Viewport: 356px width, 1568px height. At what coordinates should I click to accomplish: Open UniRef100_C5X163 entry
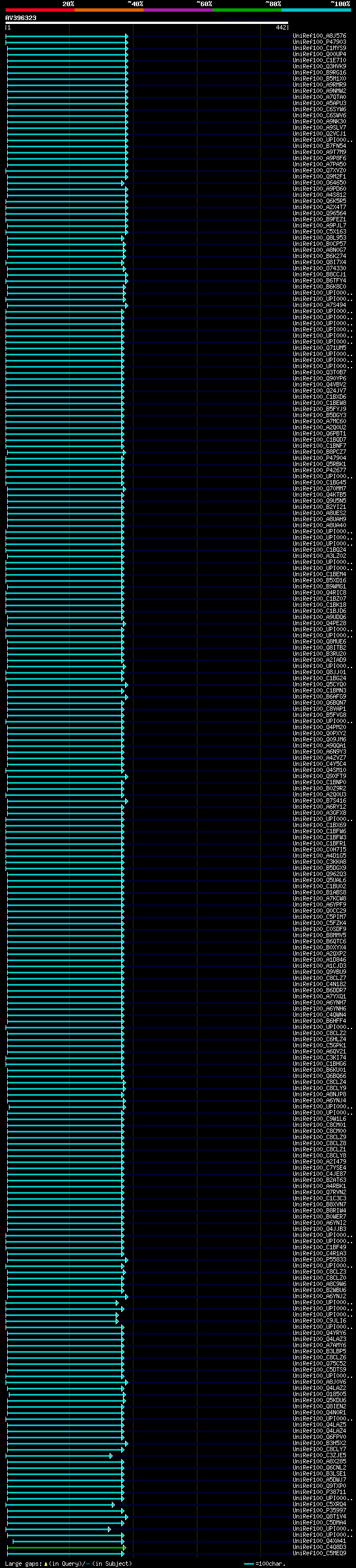[319, 231]
